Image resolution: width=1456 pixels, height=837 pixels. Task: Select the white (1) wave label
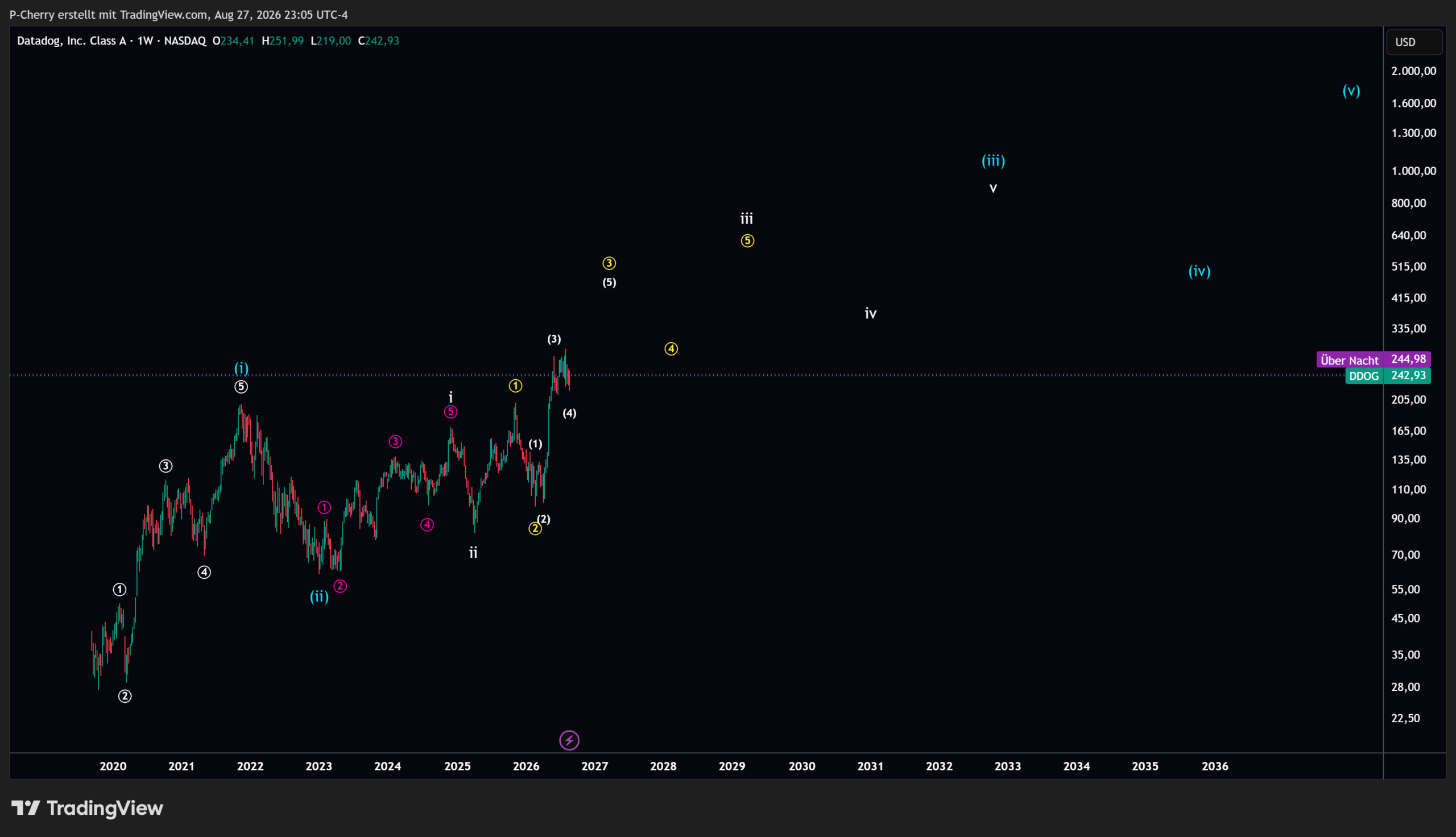[x=535, y=444]
